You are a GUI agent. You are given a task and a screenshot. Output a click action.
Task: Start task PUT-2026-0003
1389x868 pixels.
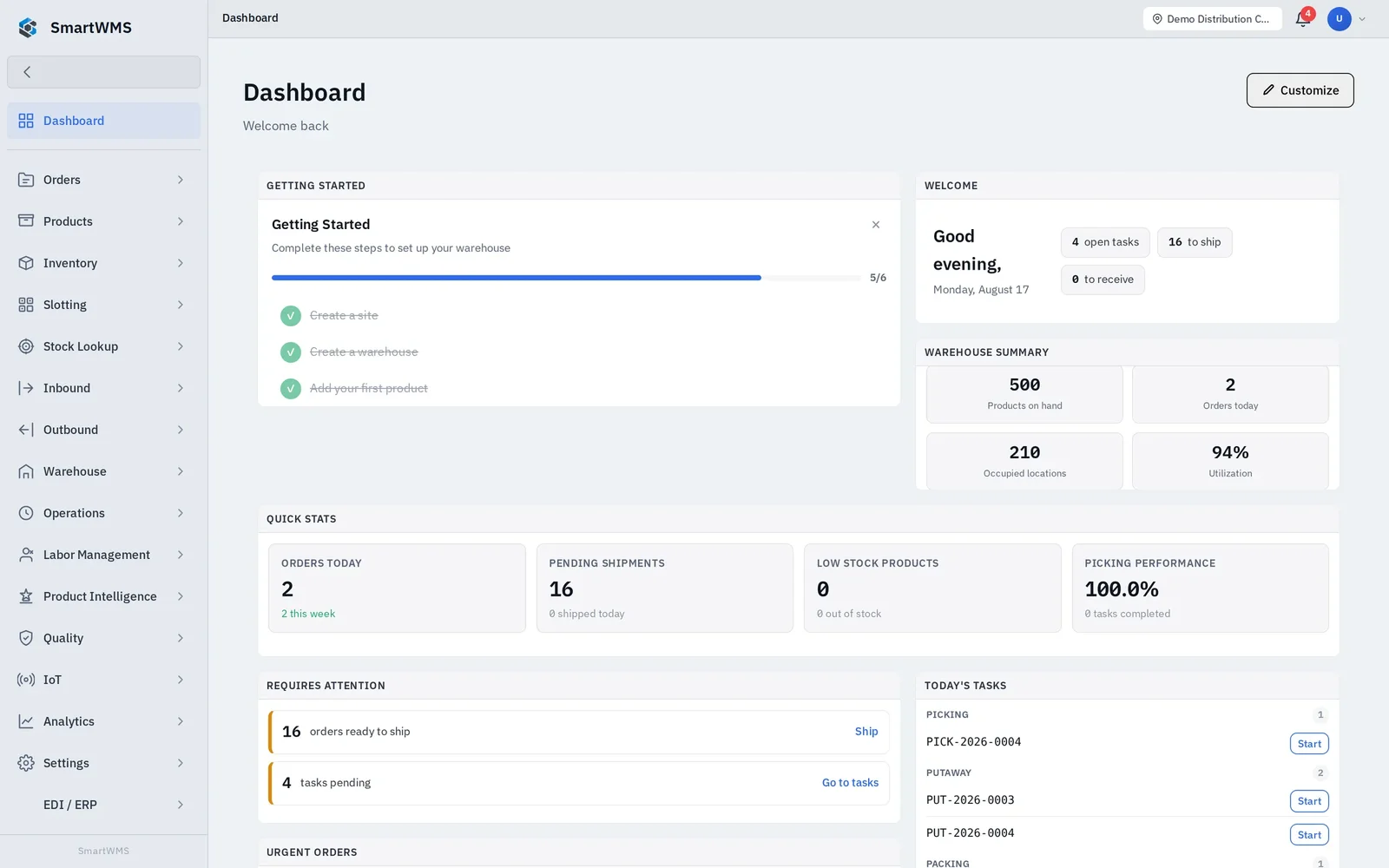point(1309,801)
